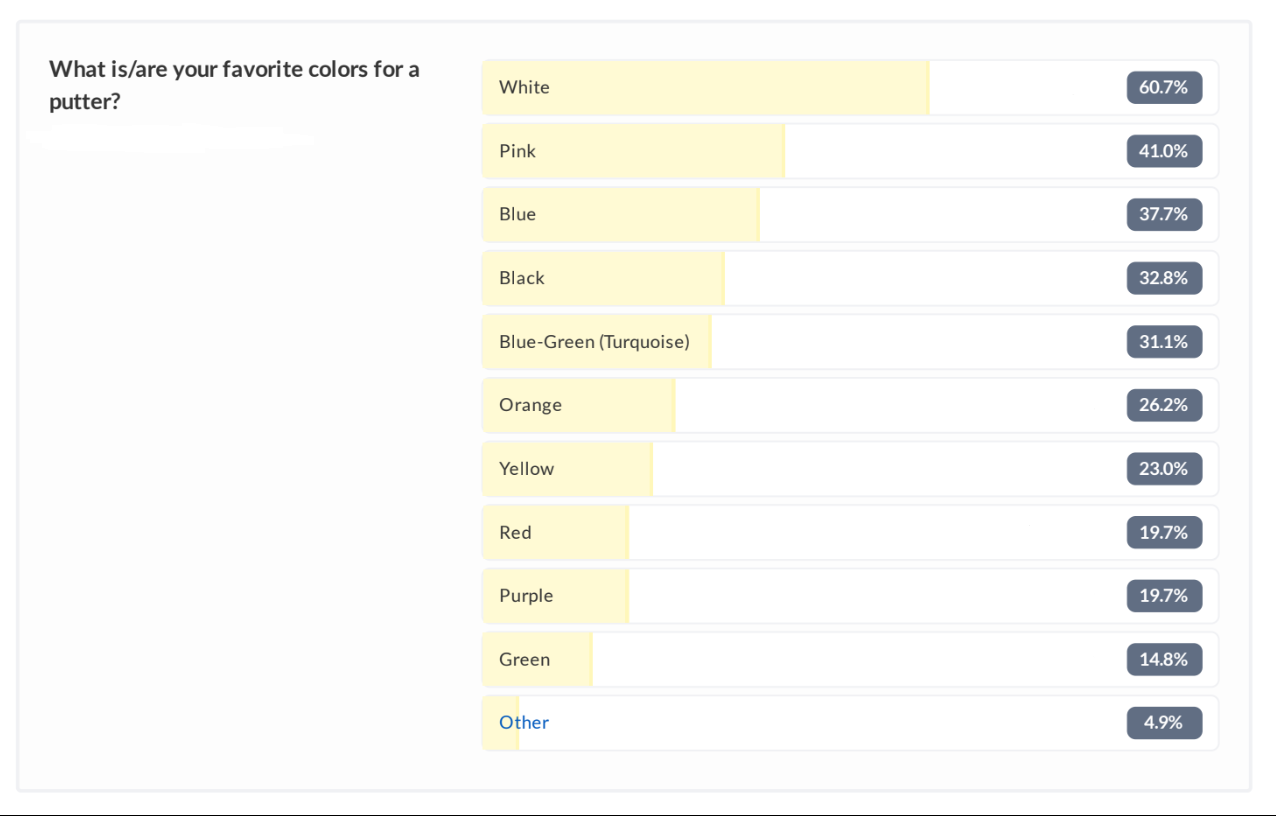Click the 26.2% badge
The height and width of the screenshot is (816, 1276).
point(1164,405)
